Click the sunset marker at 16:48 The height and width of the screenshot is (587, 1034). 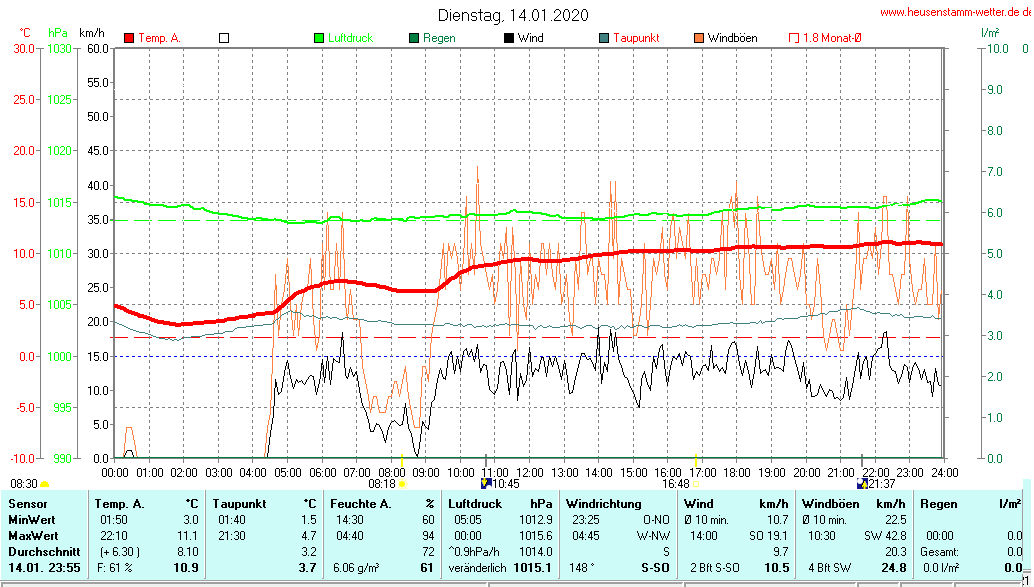[x=697, y=483]
